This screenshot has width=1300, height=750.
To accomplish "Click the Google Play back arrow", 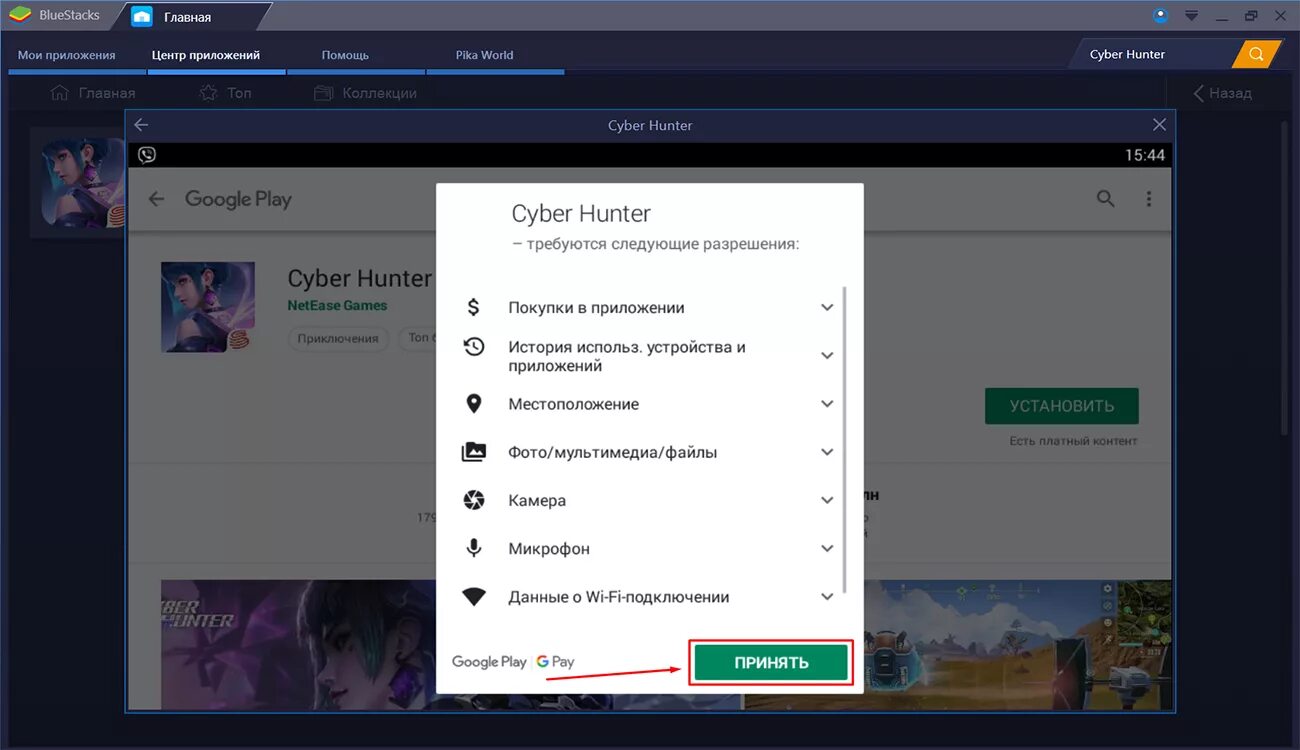I will (x=156, y=199).
